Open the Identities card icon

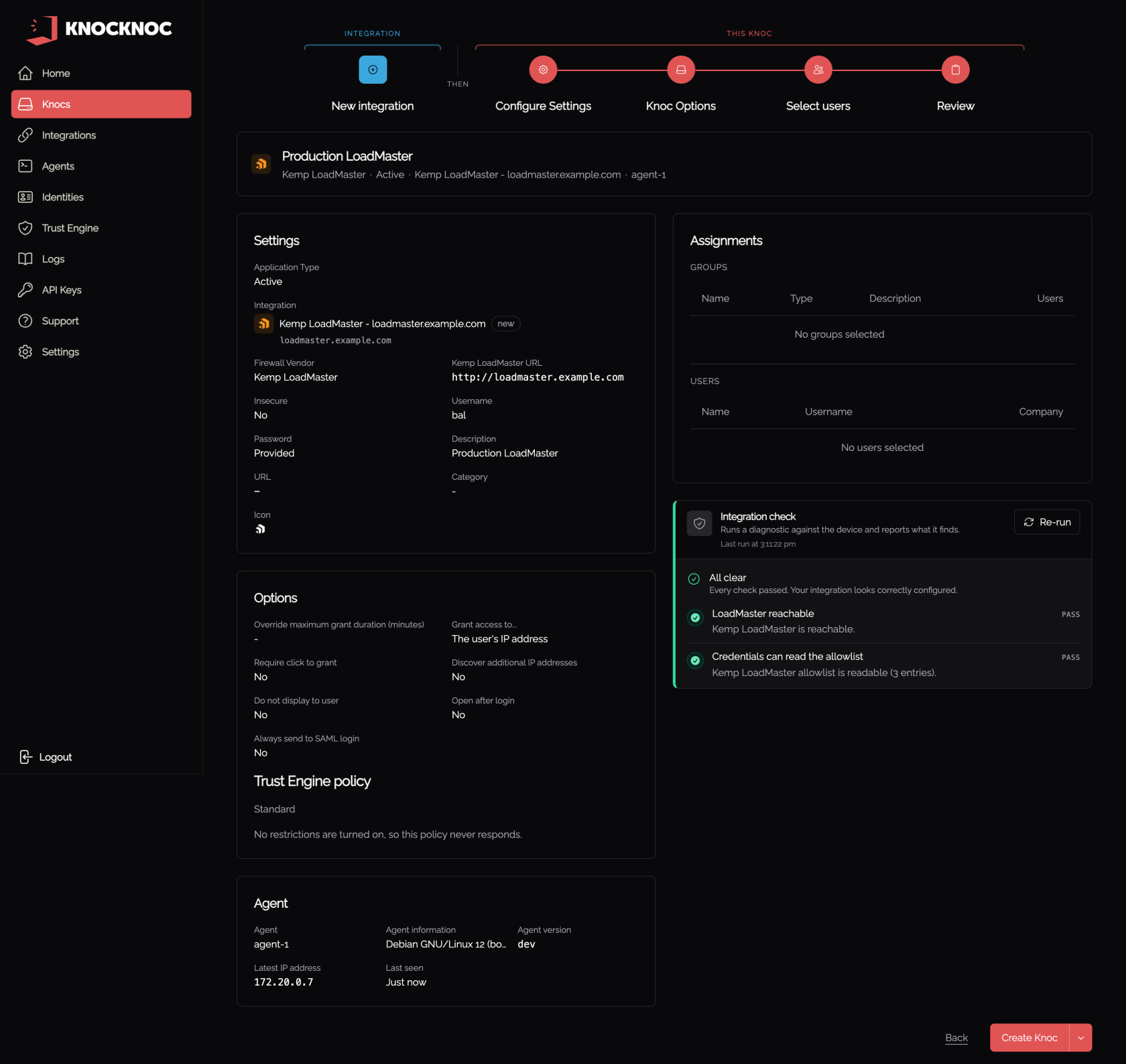tap(25, 197)
